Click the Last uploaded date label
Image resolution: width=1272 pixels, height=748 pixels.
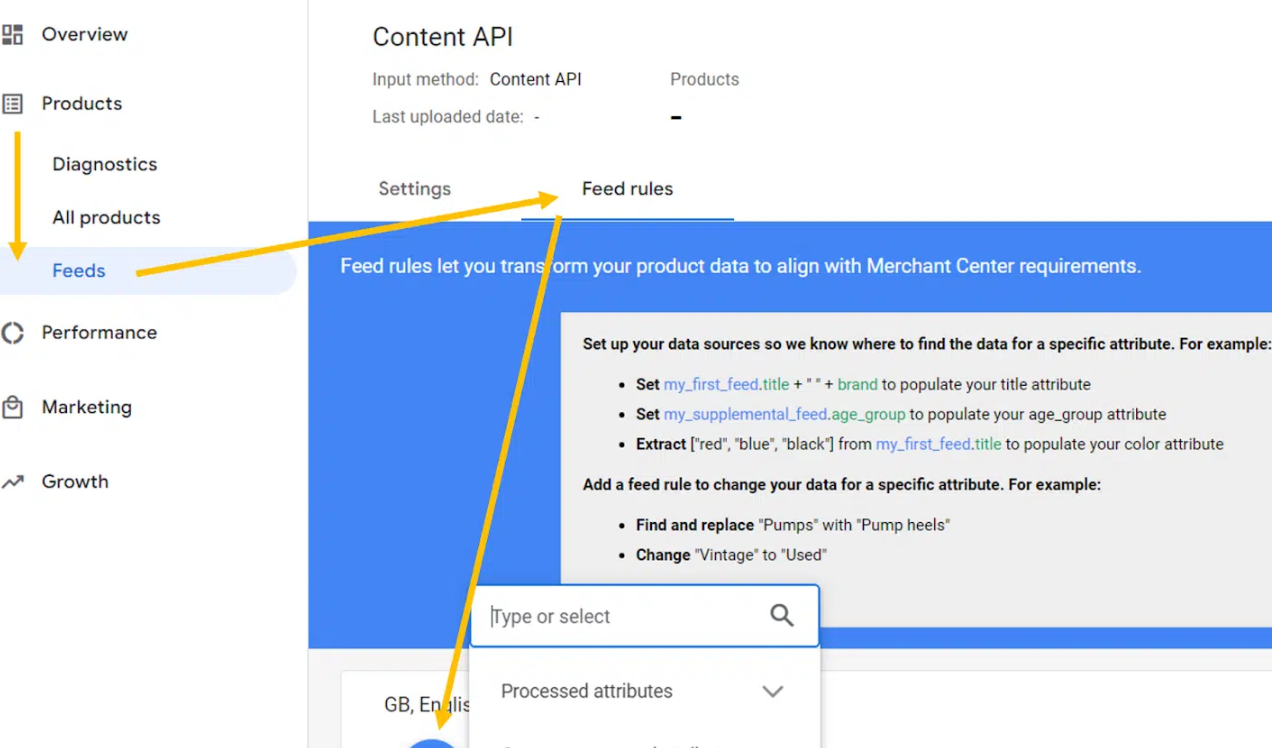pyautogui.click(x=448, y=117)
